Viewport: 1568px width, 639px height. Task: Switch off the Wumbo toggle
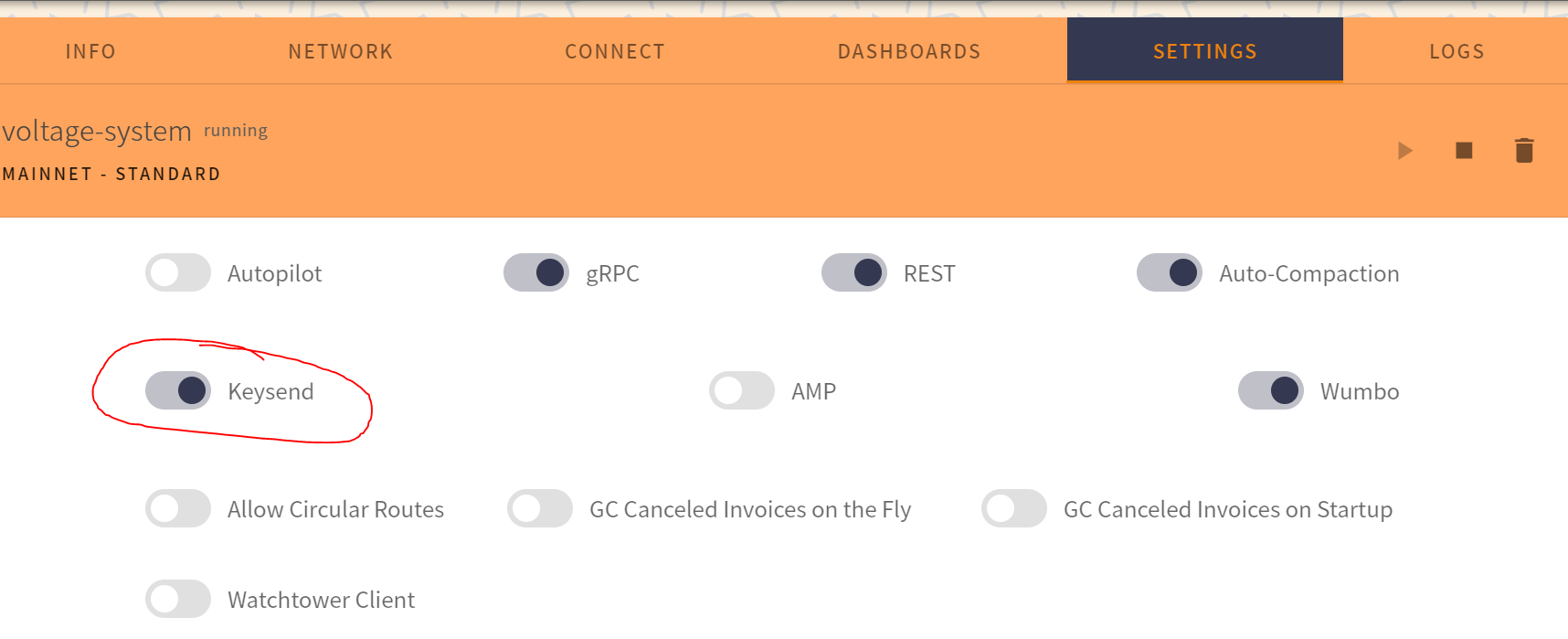1271,390
